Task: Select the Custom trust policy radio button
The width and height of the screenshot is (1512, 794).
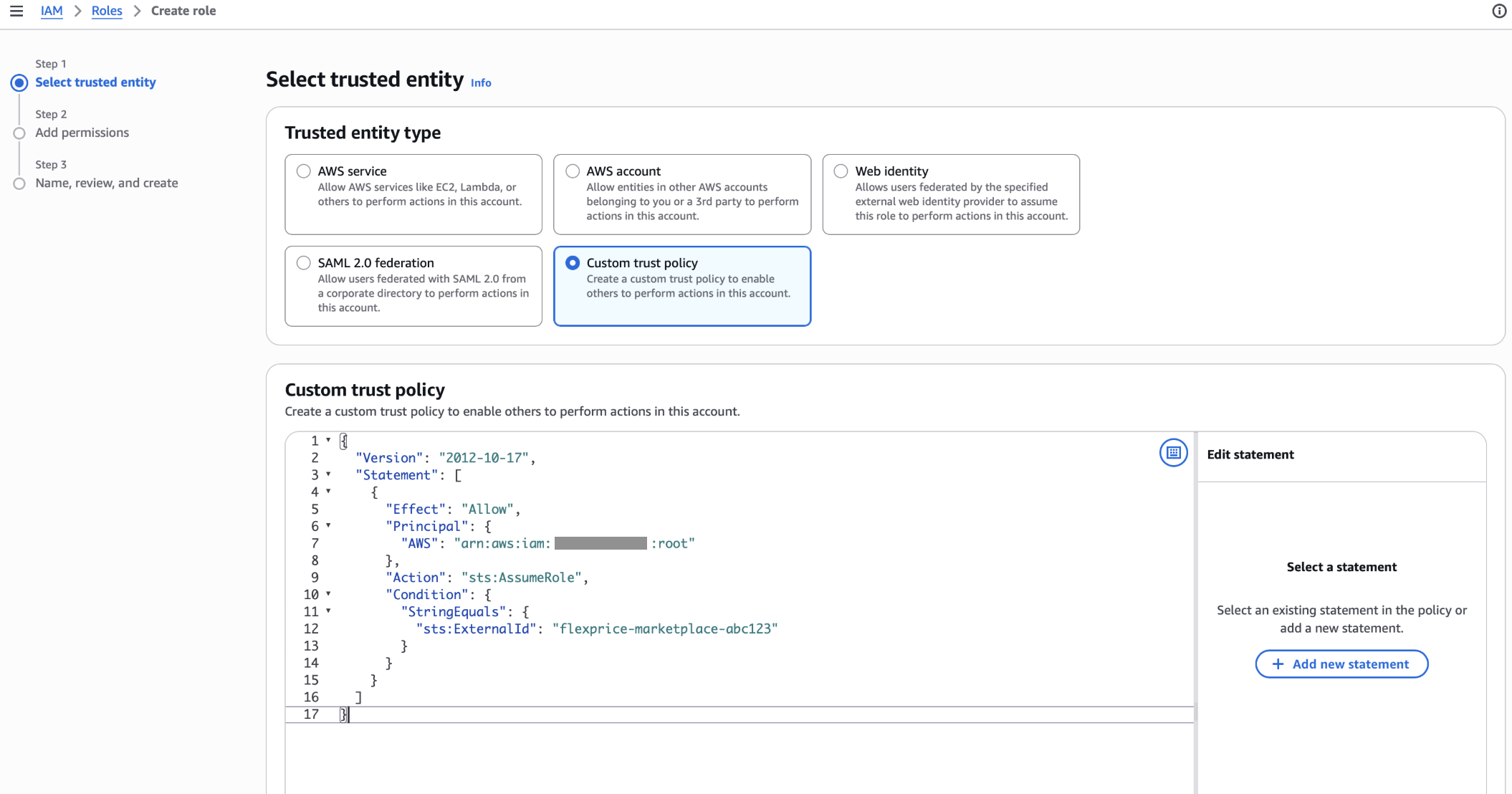Action: click(573, 263)
